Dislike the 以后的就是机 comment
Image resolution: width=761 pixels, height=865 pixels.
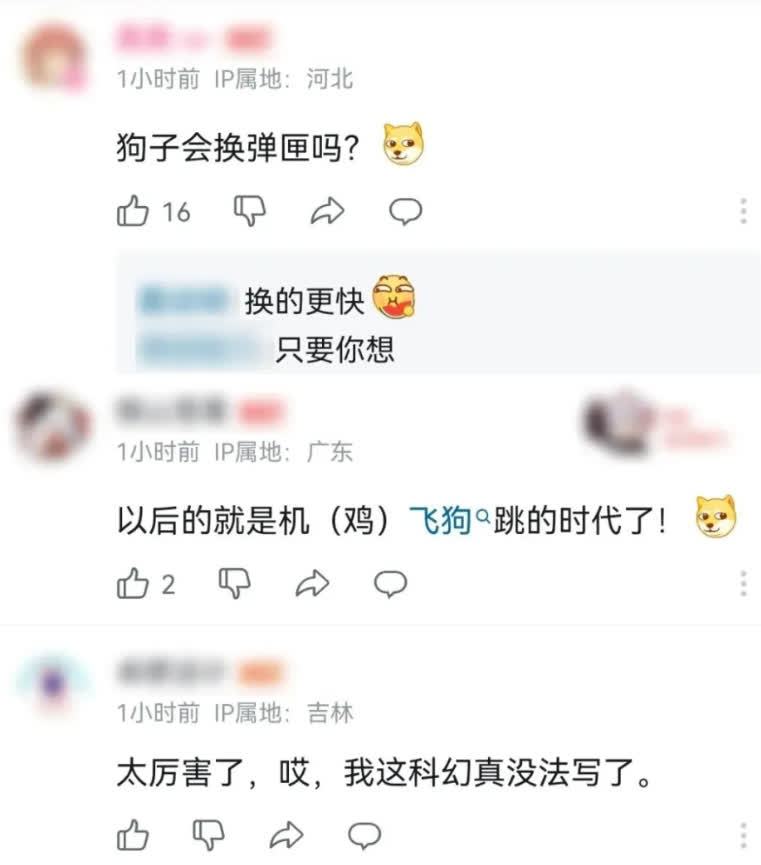click(x=235, y=584)
